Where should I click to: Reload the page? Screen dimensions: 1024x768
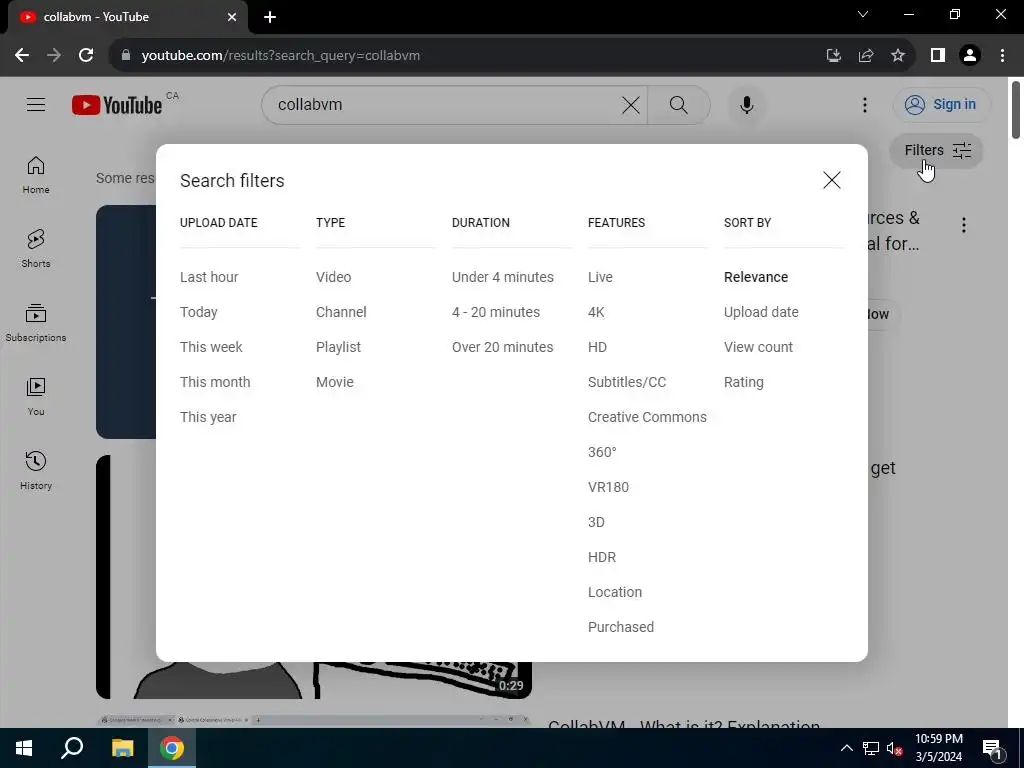tap(86, 56)
